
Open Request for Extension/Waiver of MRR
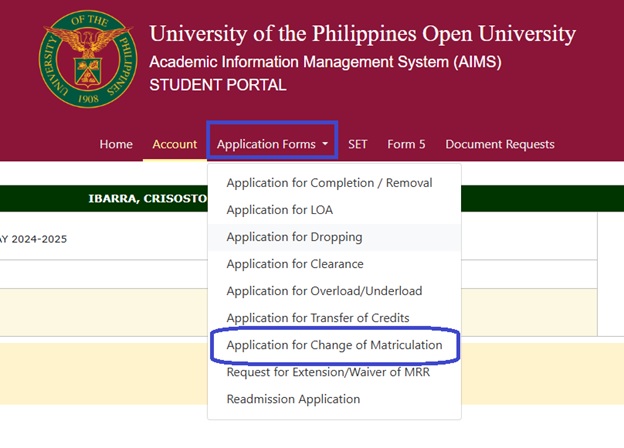326,372
